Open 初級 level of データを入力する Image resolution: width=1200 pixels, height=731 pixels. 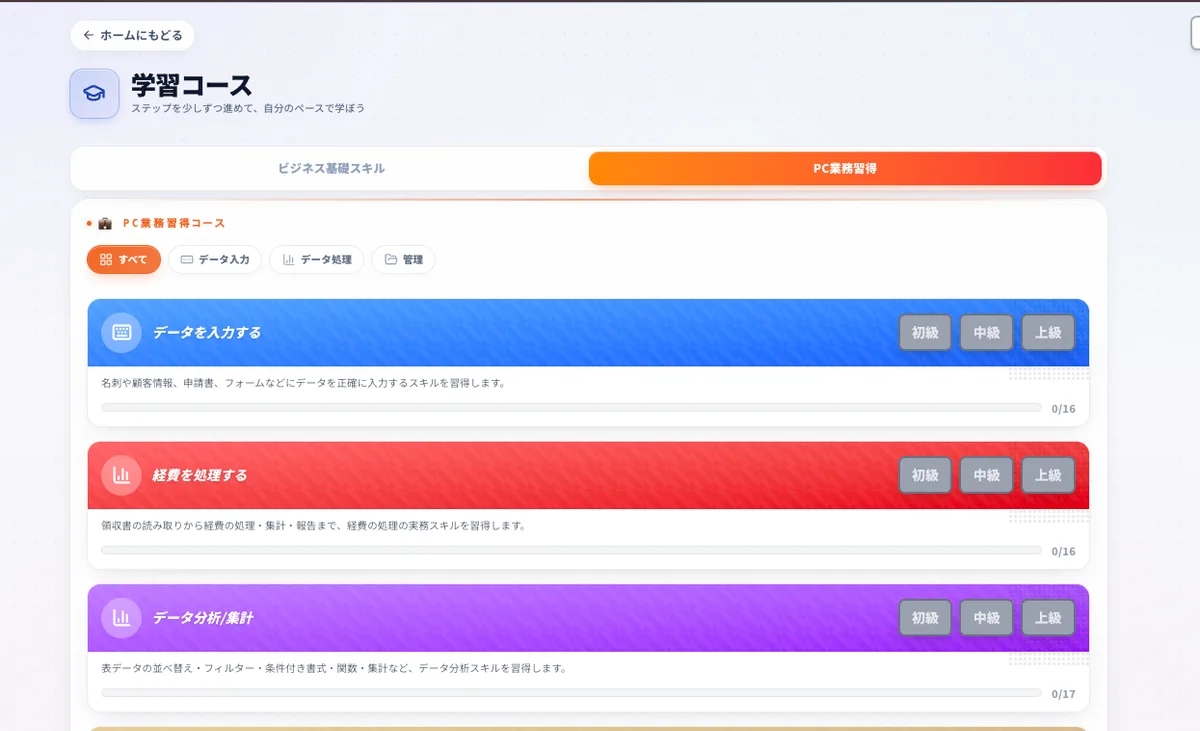[925, 333]
